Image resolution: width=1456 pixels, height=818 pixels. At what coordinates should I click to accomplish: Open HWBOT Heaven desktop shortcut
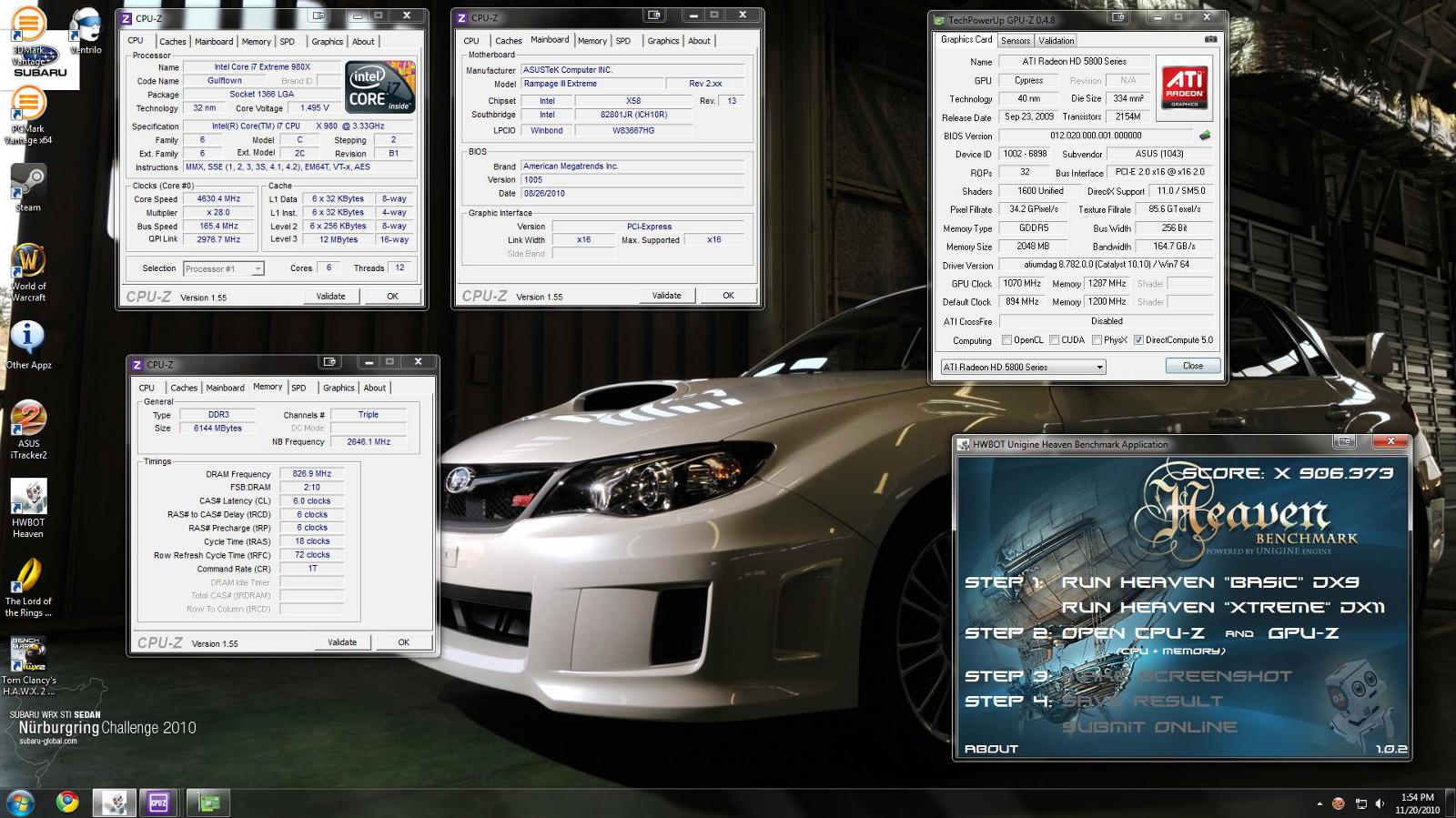pos(28,509)
